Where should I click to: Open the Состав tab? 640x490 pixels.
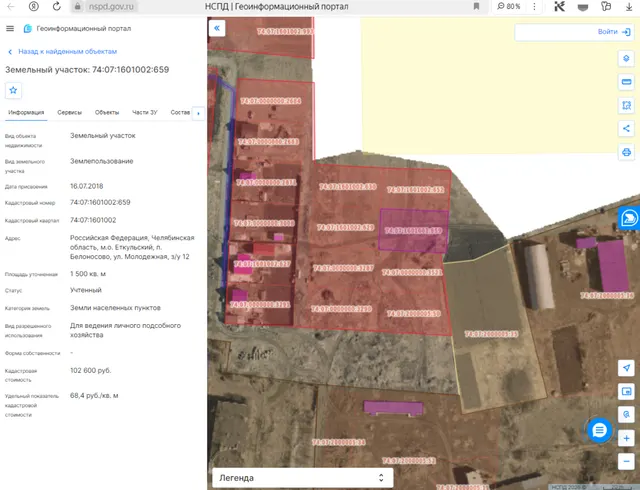(180, 112)
